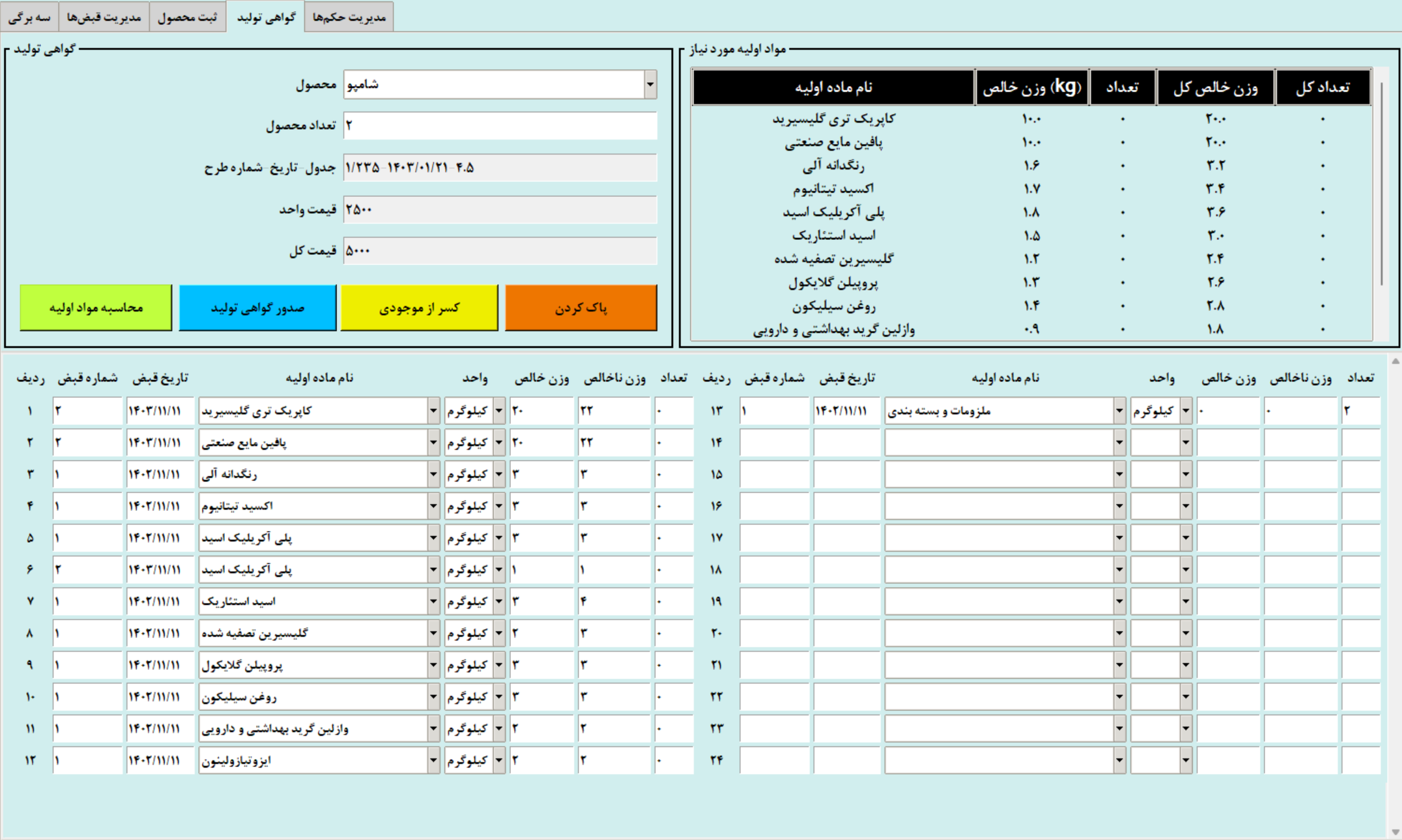Open the material dropdown for ملزومات و بسته بندی
Image resolution: width=1402 pixels, height=840 pixels.
click(x=1119, y=411)
